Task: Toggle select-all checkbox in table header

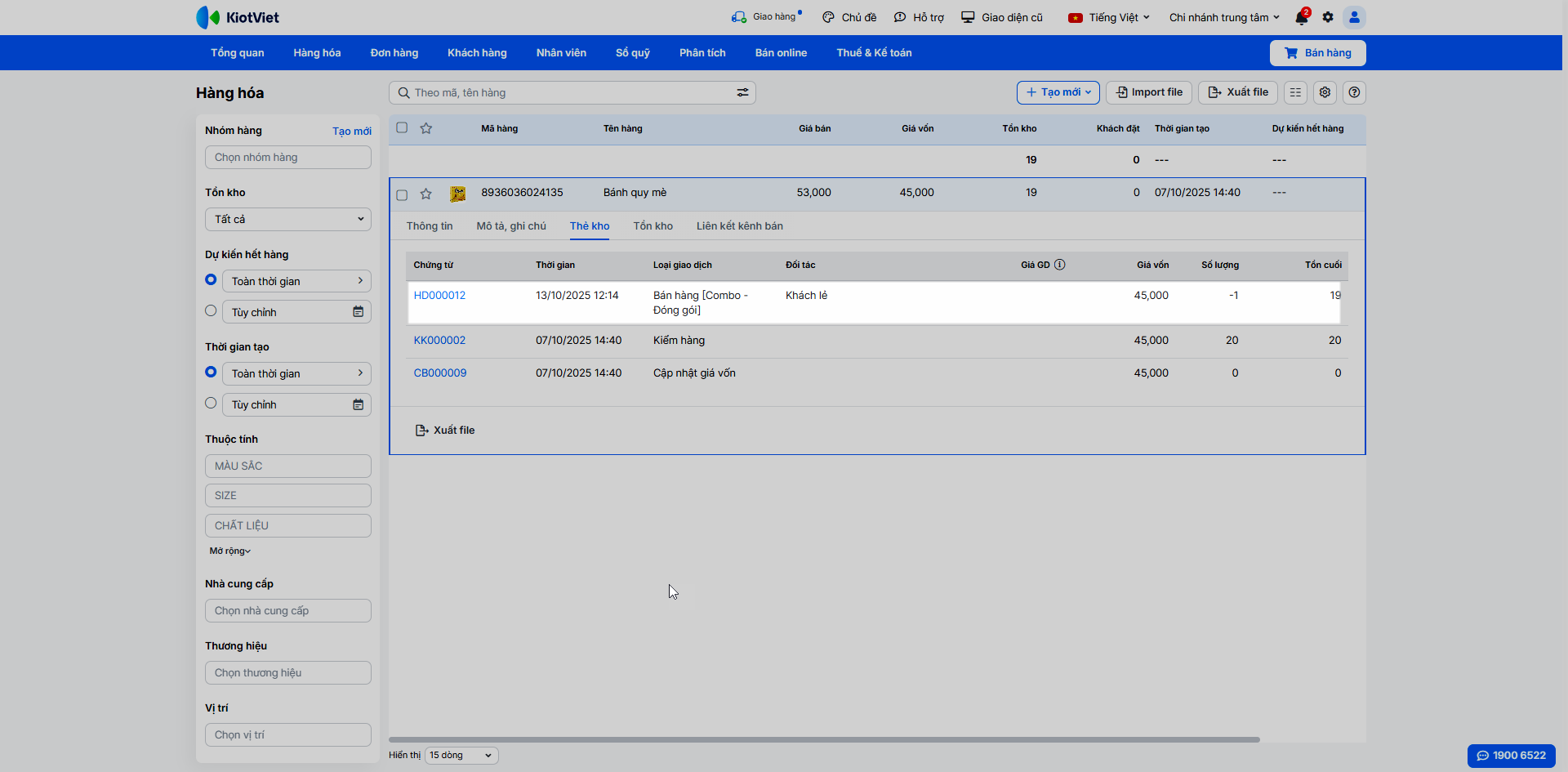Action: tap(402, 127)
